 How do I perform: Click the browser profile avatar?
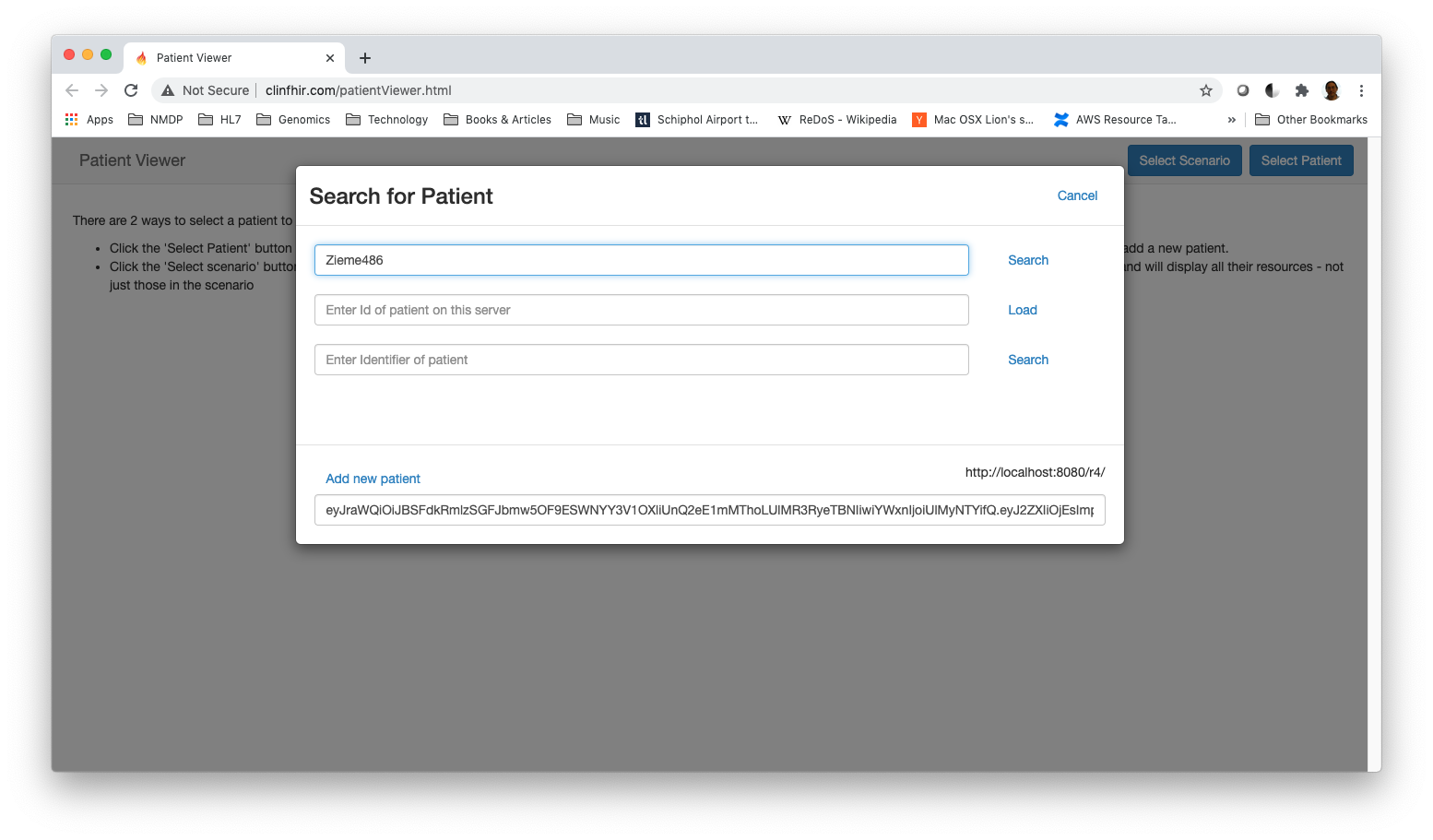pyautogui.click(x=1332, y=90)
